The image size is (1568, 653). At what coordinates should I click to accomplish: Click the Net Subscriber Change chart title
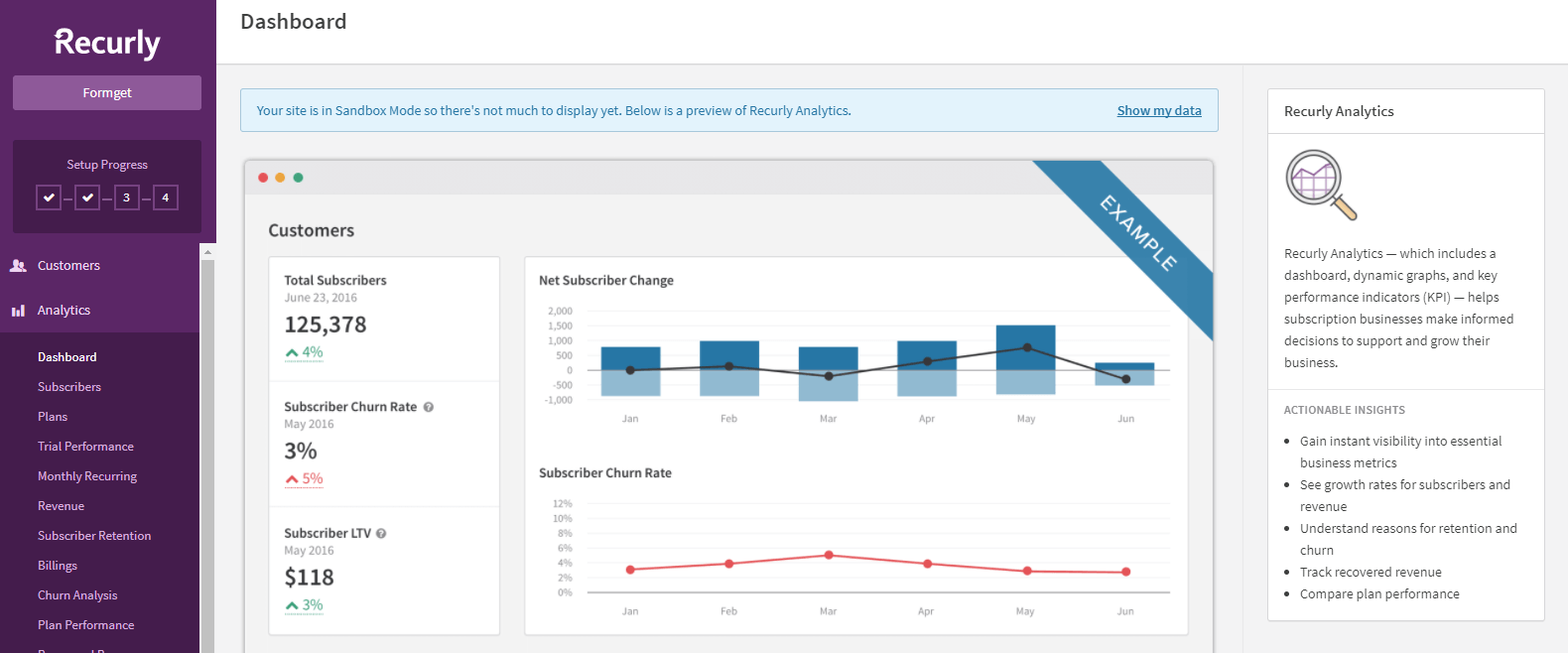pos(606,281)
